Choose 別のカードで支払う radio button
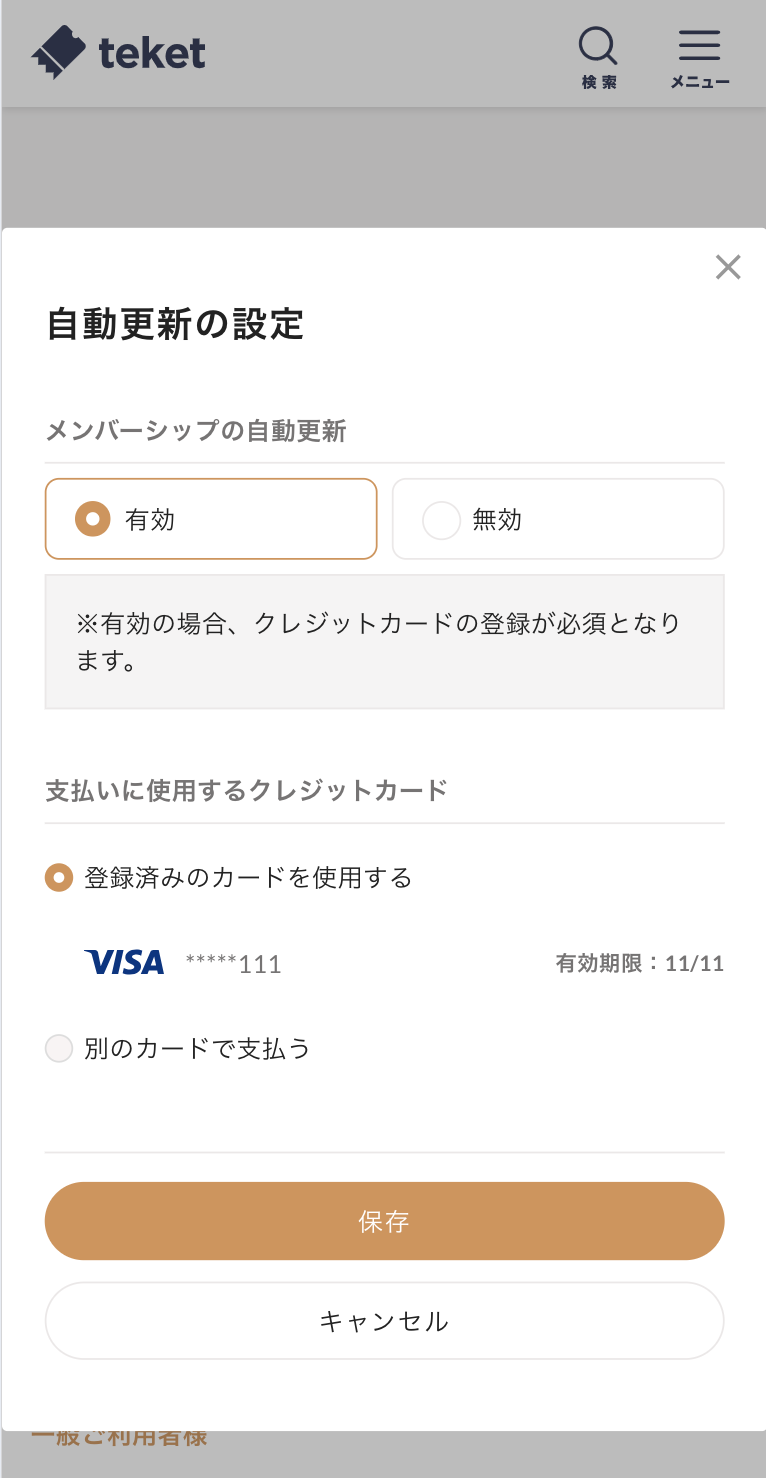This screenshot has width=766, height=1478. pyautogui.click(x=60, y=1049)
